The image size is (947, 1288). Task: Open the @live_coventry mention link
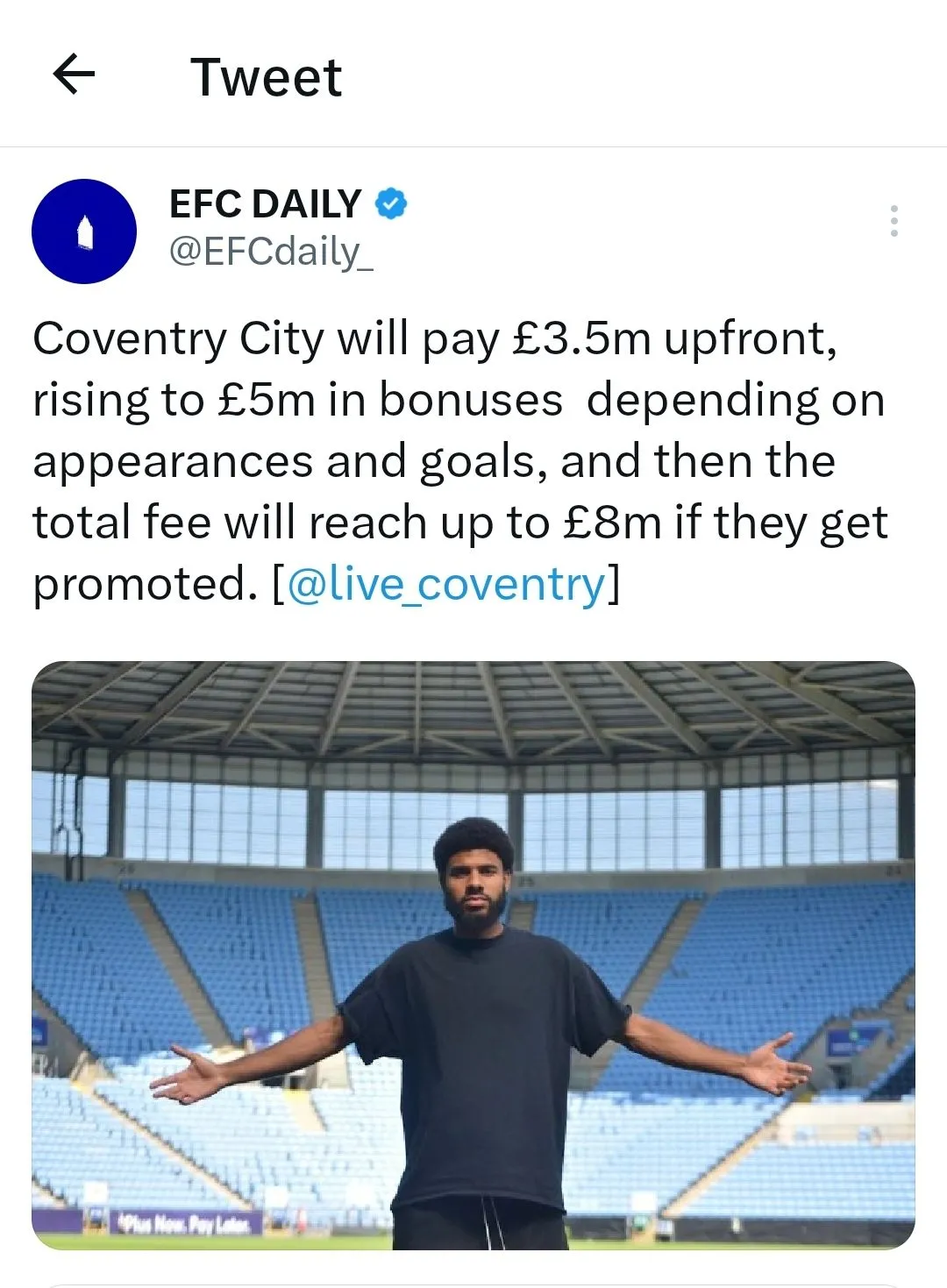tap(446, 585)
